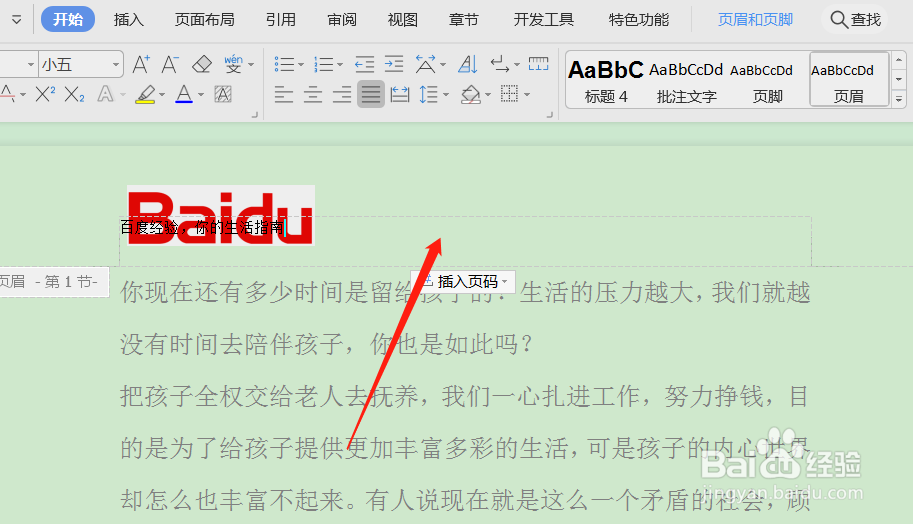Expand the bullets style dropdown arrow
The height and width of the screenshot is (524, 913).
point(300,65)
